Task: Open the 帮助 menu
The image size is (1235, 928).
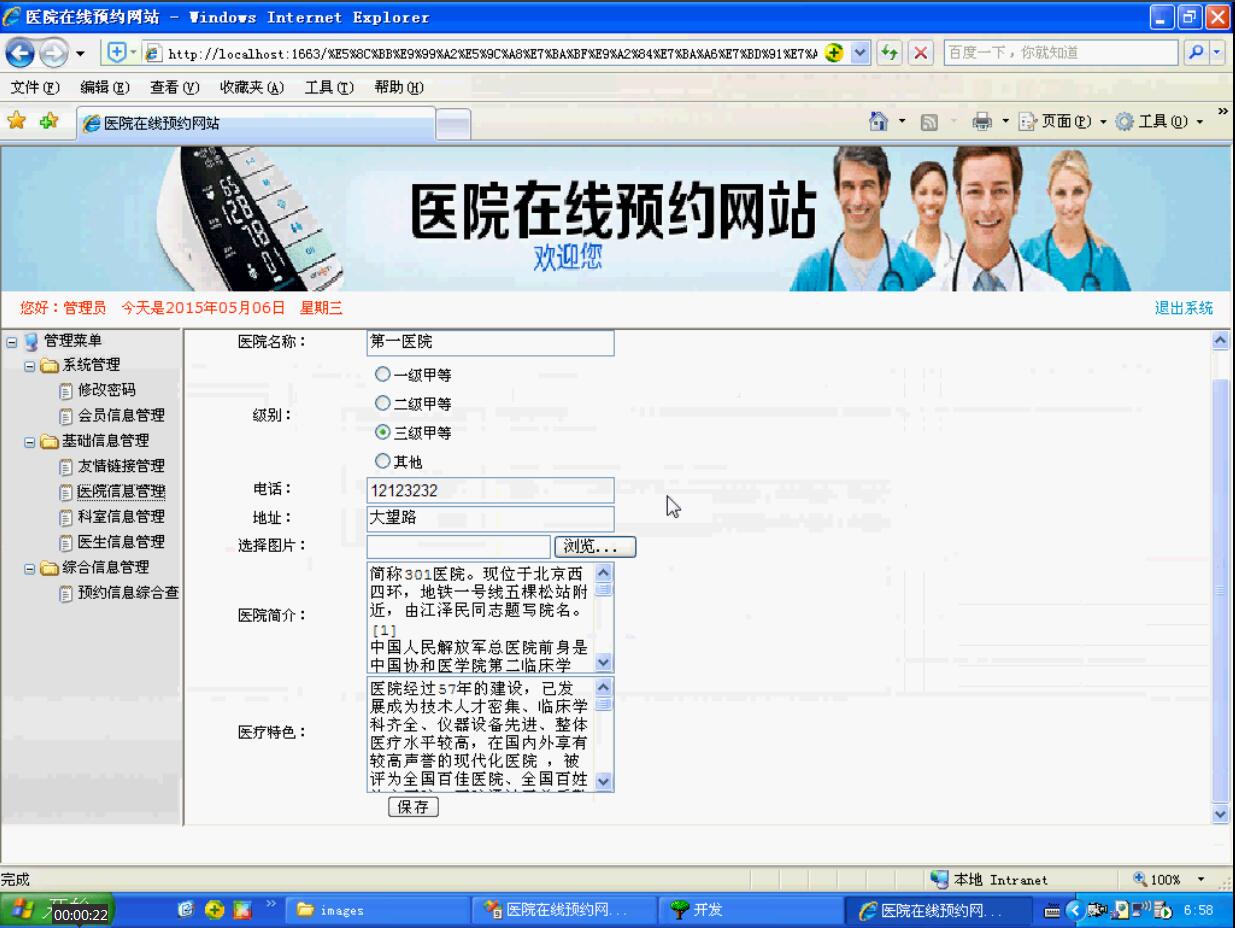Action: pos(400,88)
